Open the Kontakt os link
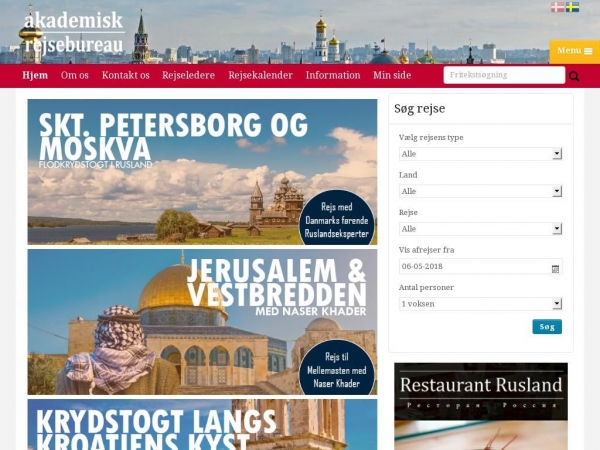 click(126, 75)
